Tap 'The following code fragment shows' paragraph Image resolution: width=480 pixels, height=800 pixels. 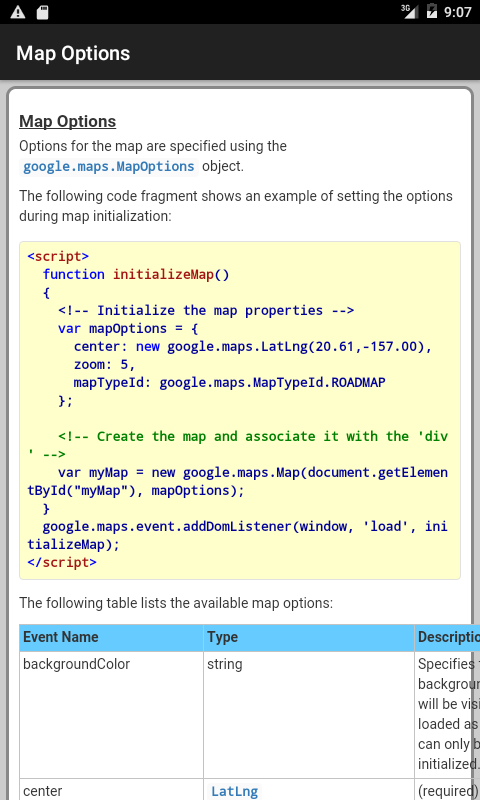[x=236, y=206]
